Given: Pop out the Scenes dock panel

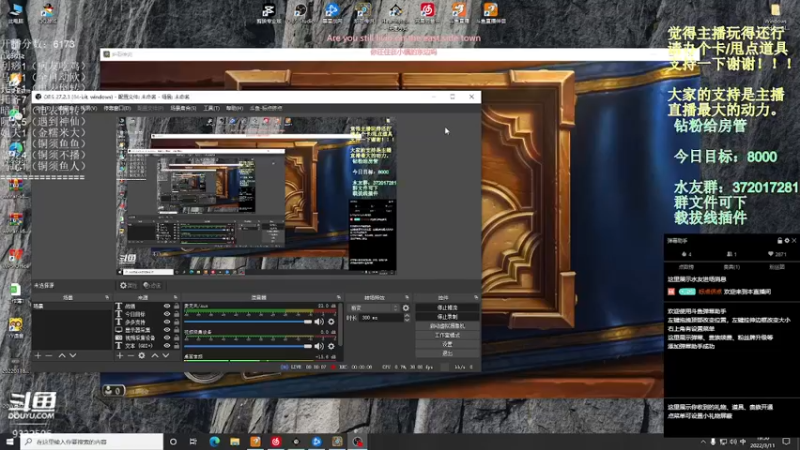Looking at the screenshot, I should click(107, 297).
